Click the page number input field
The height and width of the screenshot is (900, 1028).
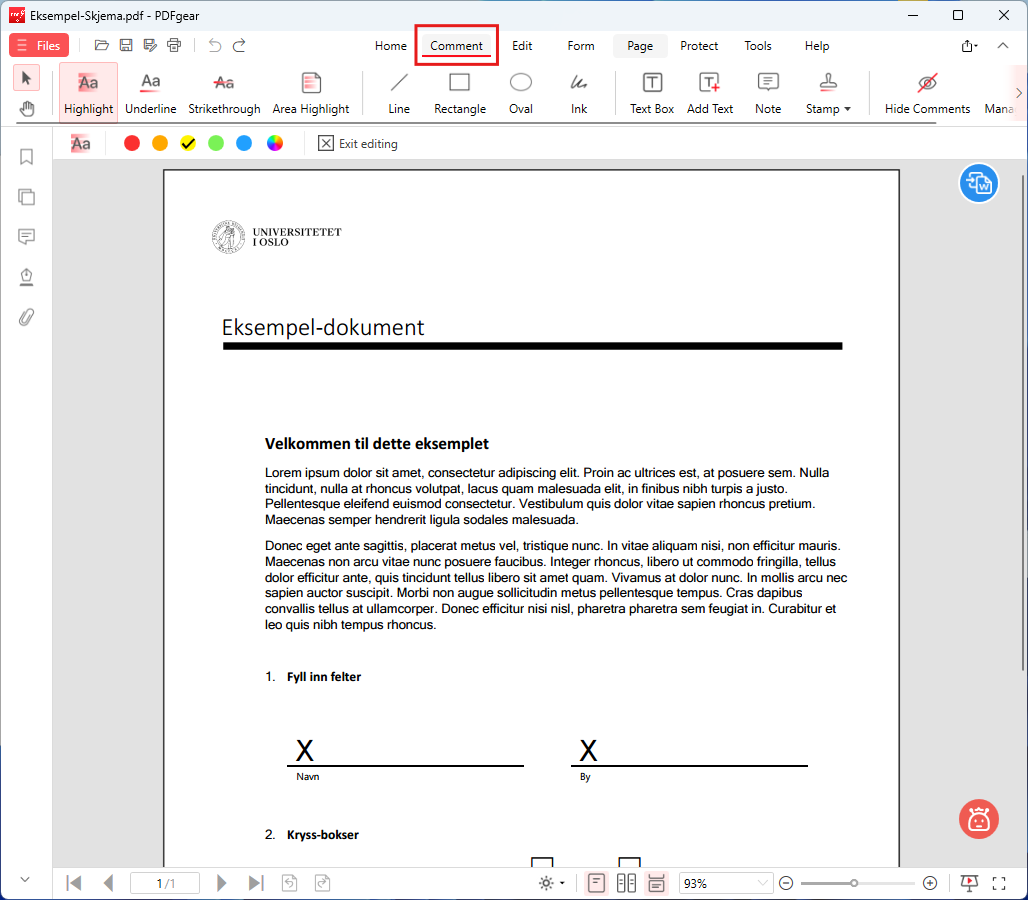coord(165,884)
